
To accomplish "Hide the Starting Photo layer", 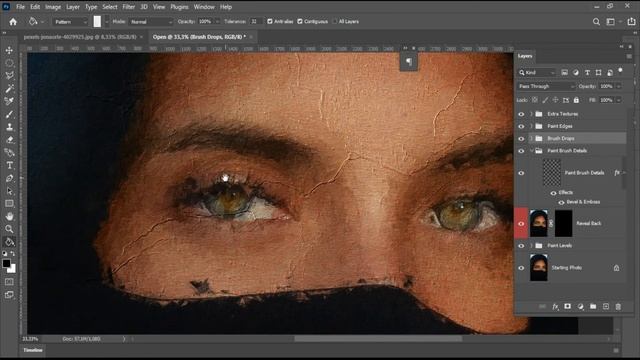I will pos(521,268).
